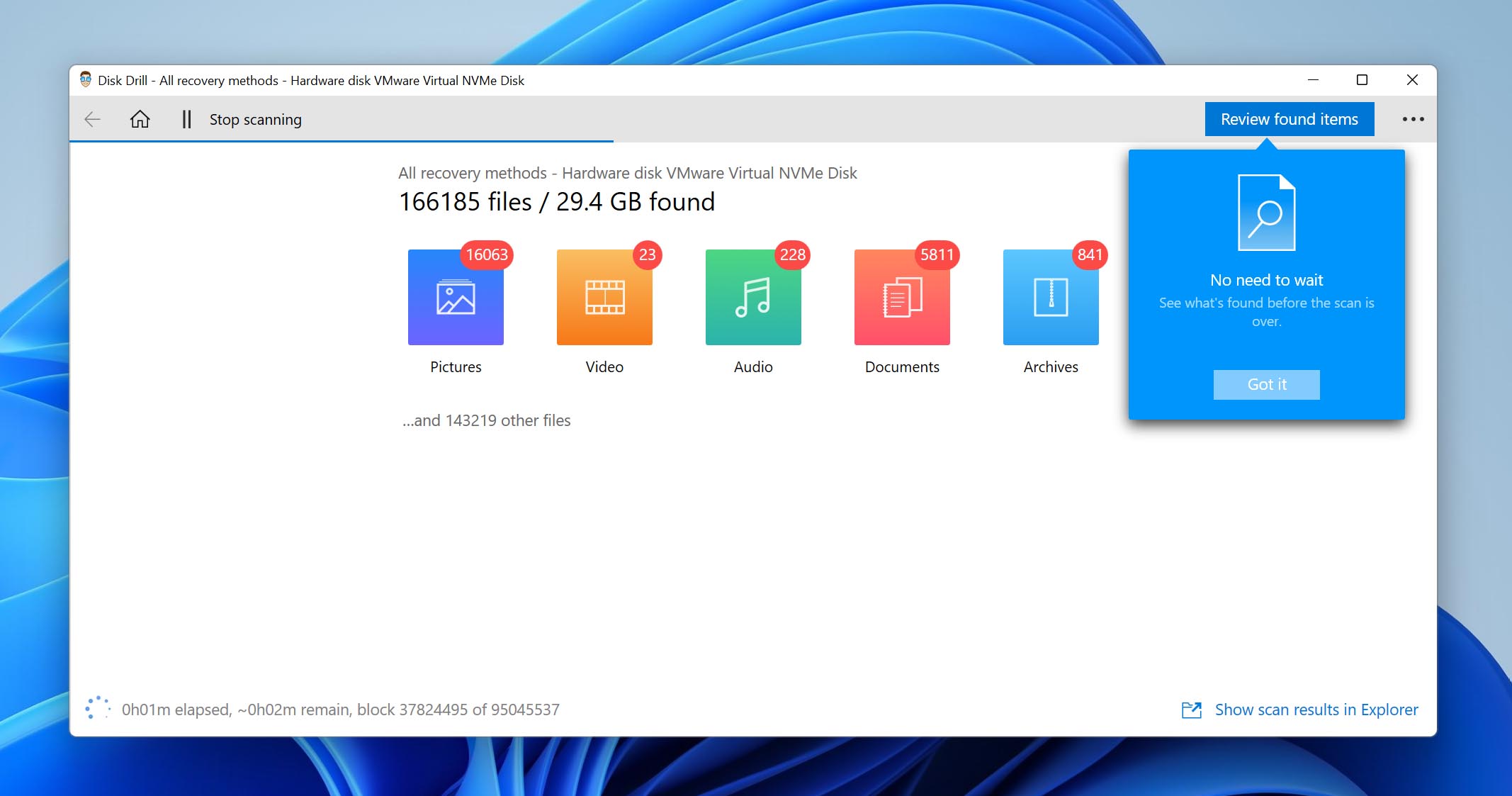This screenshot has height=796, width=1512.
Task: Open the Documents category tile
Action: [902, 297]
